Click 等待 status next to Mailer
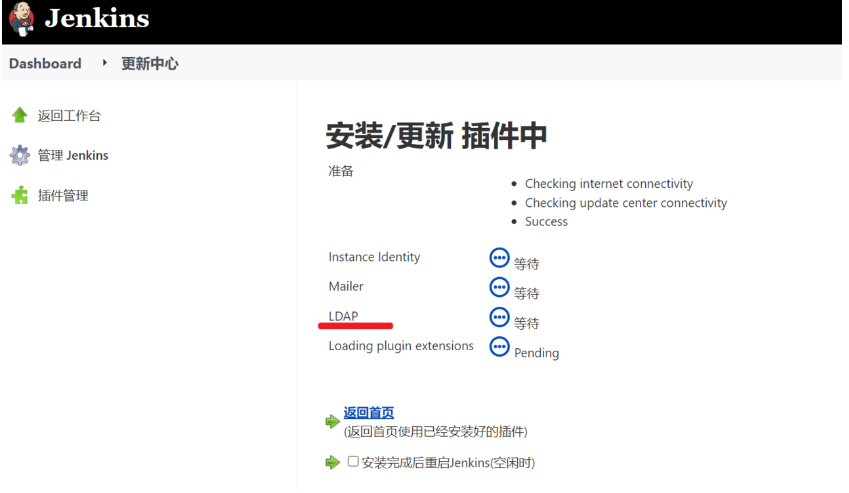The height and width of the screenshot is (493, 849). (526, 293)
